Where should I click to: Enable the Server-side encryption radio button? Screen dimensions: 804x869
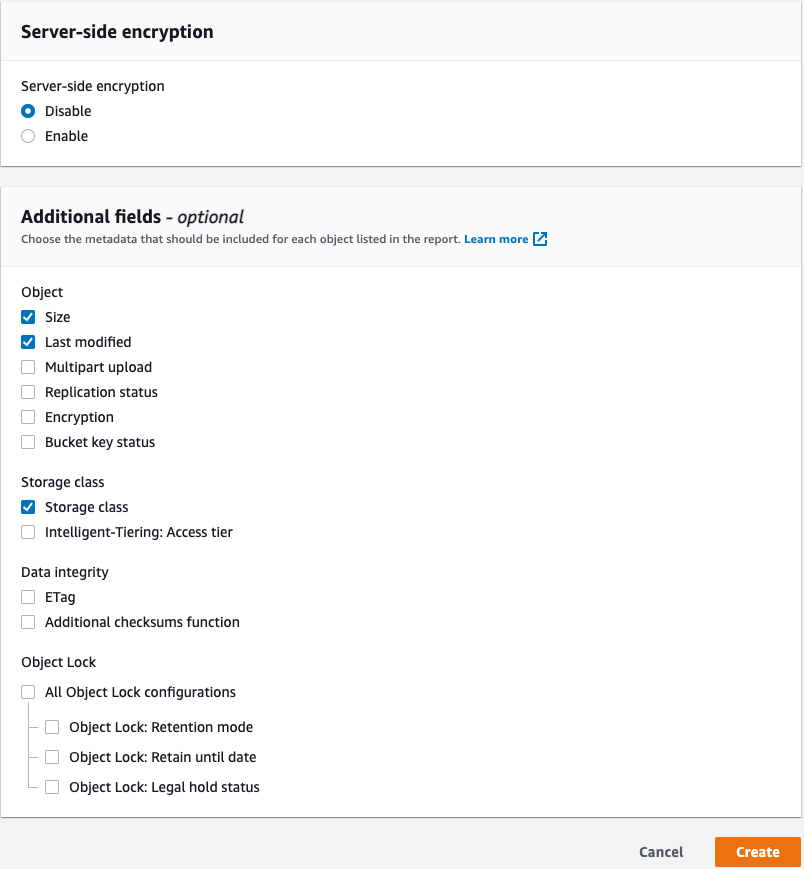[x=28, y=136]
